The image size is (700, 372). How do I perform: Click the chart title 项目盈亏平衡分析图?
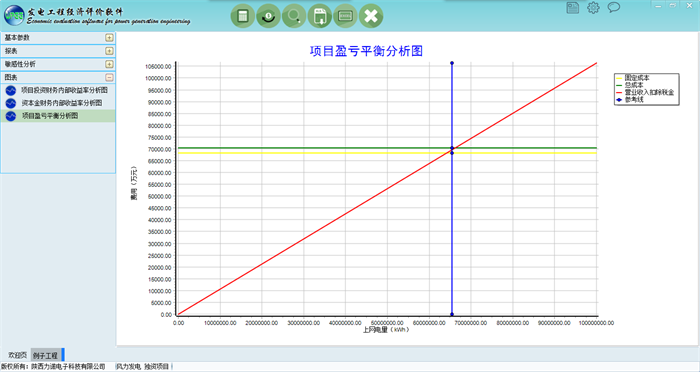coord(366,51)
